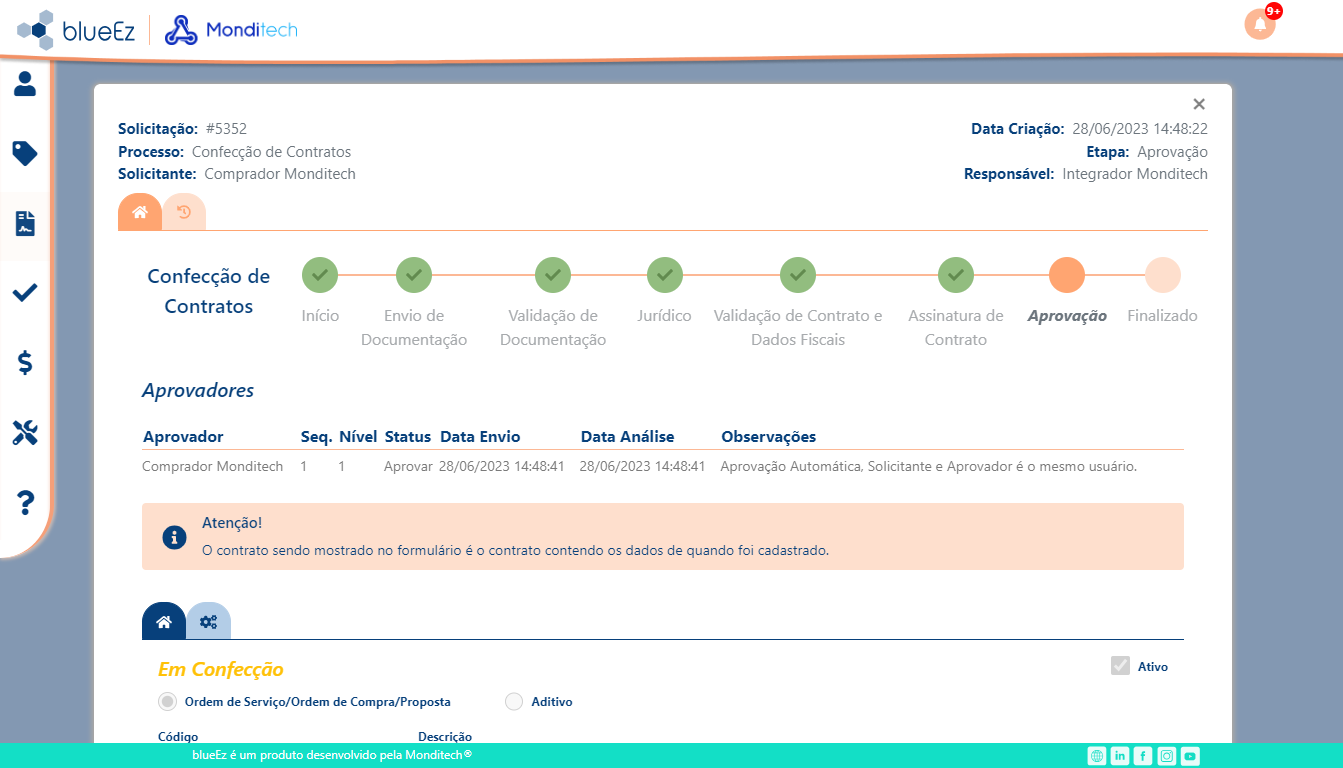This screenshot has width=1343, height=768.
Task: Open the tools wrench sidebar icon
Action: point(25,432)
